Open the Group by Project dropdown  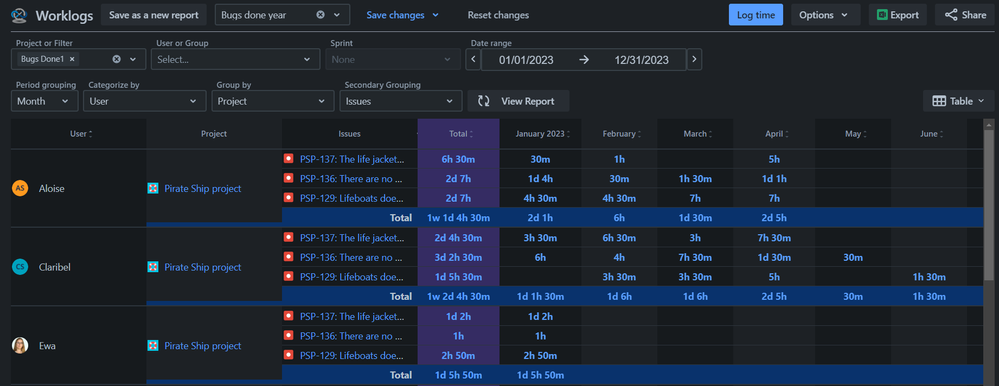tap(273, 101)
